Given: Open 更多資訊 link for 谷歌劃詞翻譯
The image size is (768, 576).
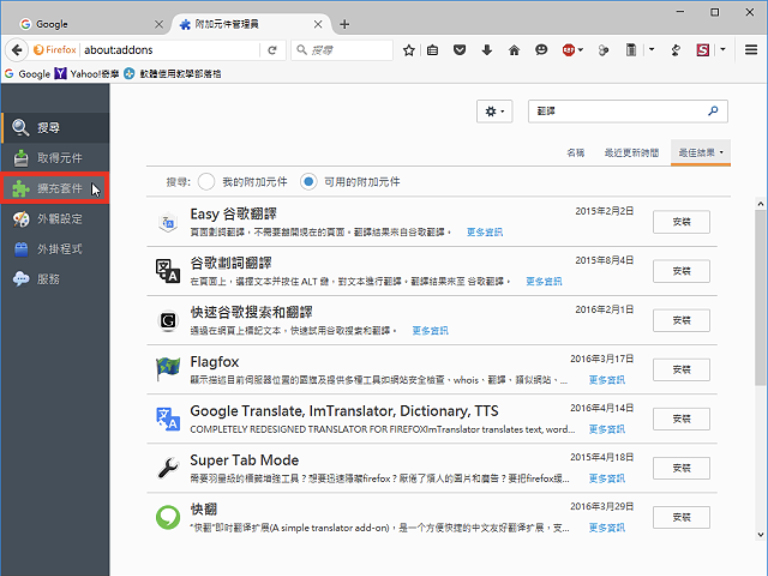Looking at the screenshot, I should click(x=544, y=281).
